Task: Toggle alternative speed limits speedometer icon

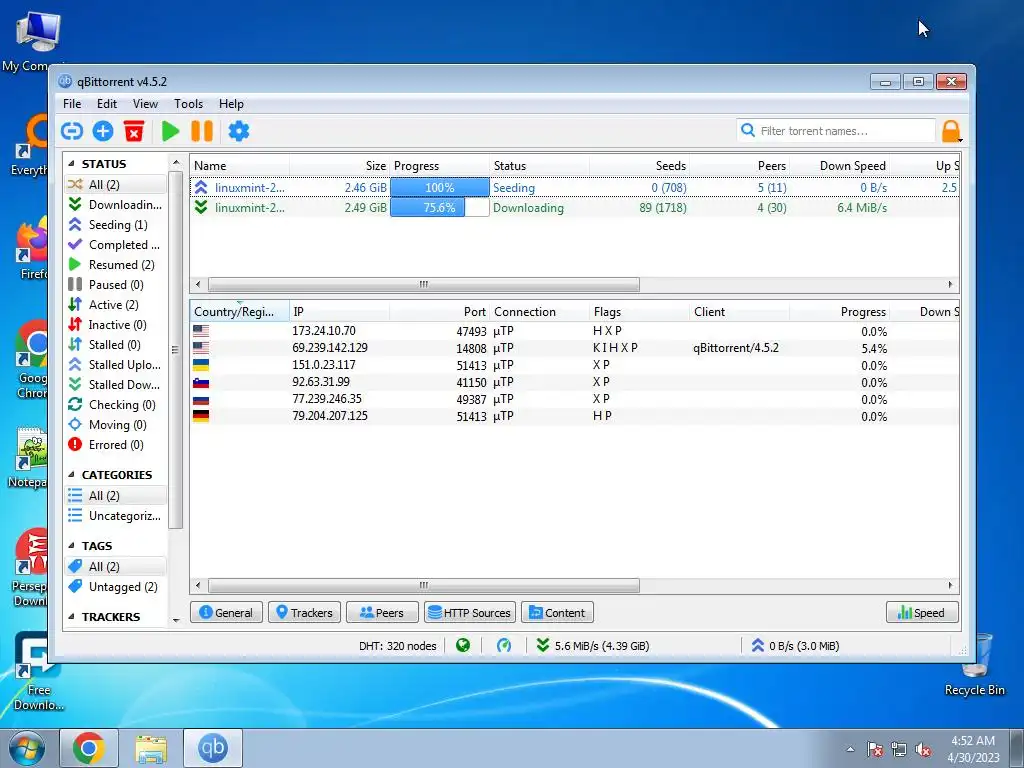Action: click(504, 645)
